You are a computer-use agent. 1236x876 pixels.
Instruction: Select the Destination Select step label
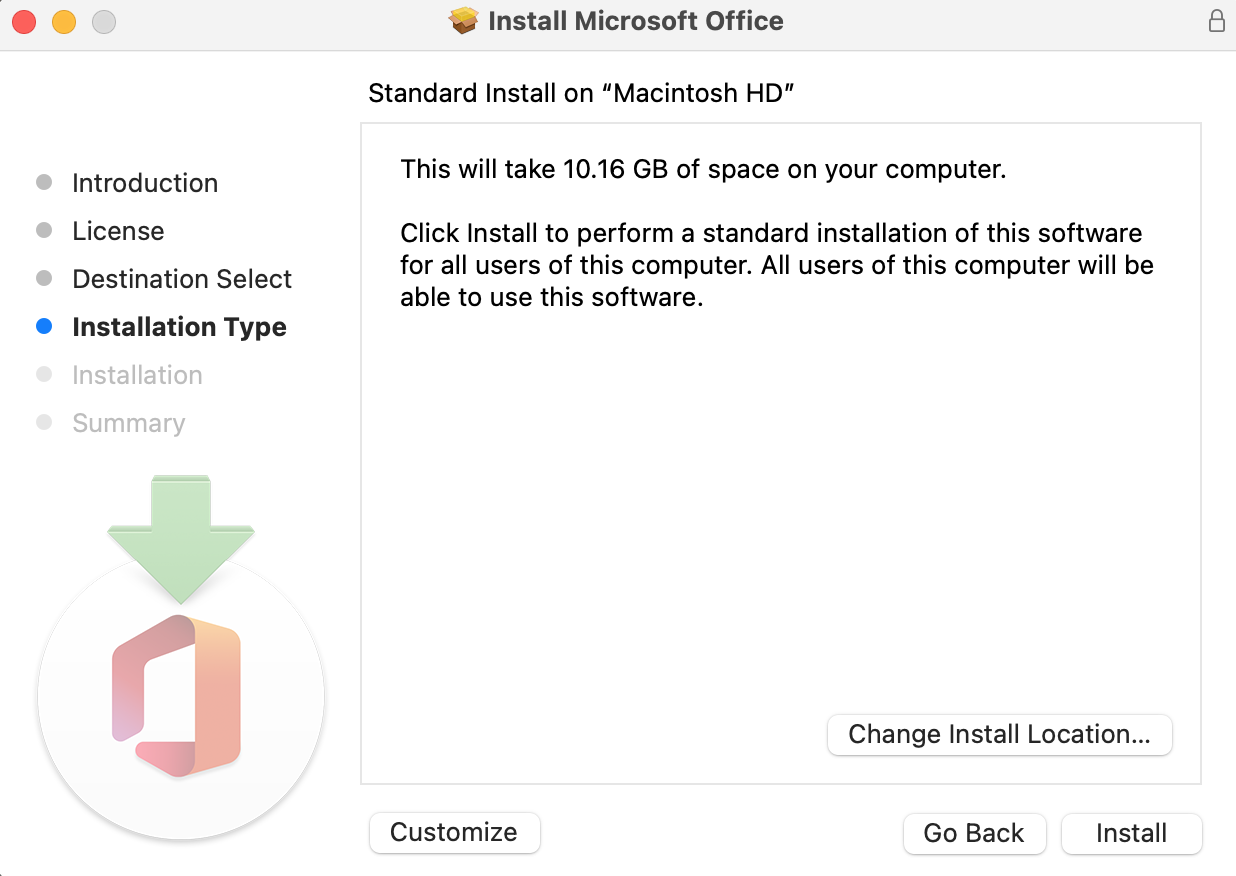(182, 279)
